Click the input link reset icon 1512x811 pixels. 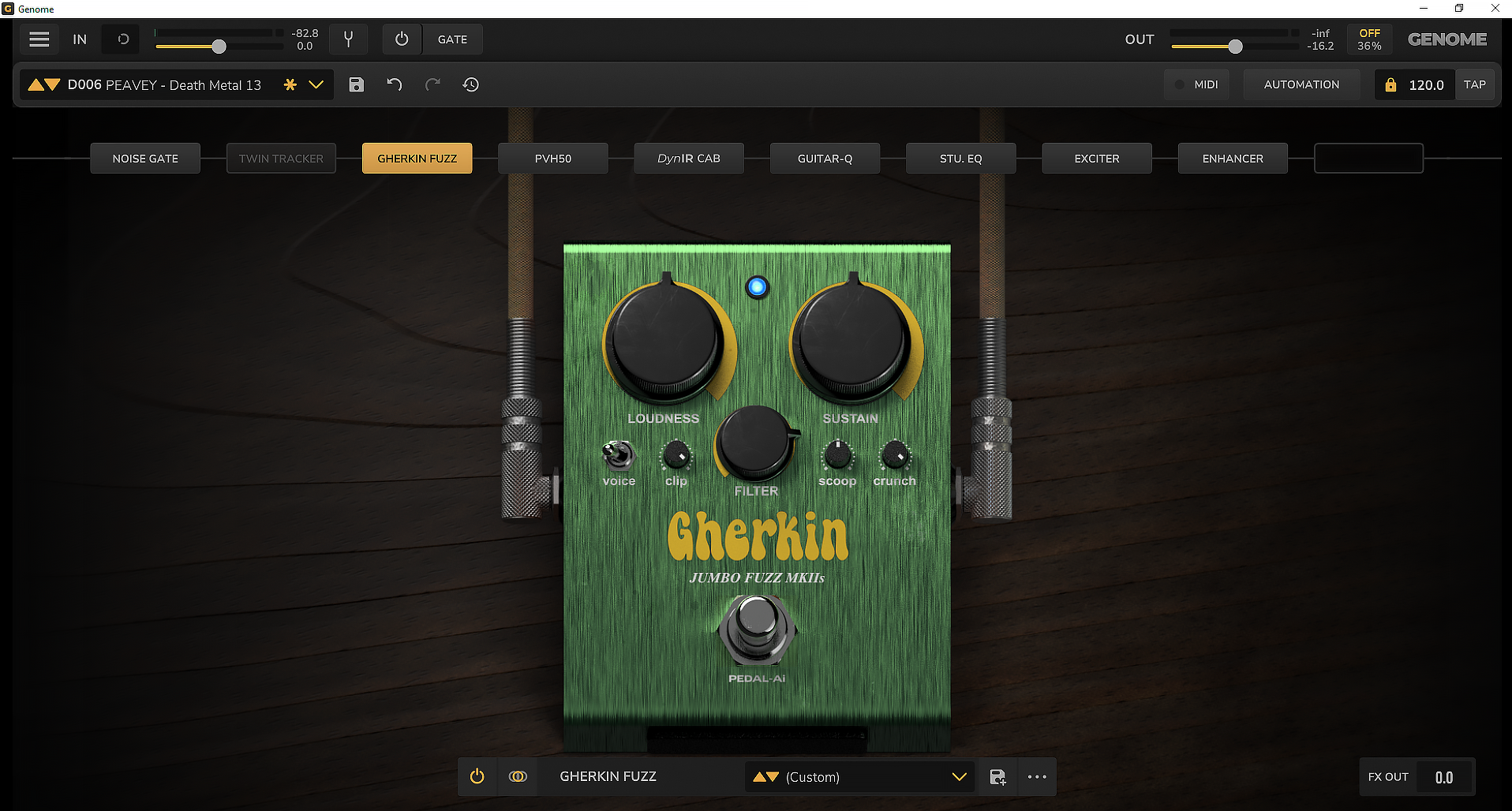click(x=123, y=39)
